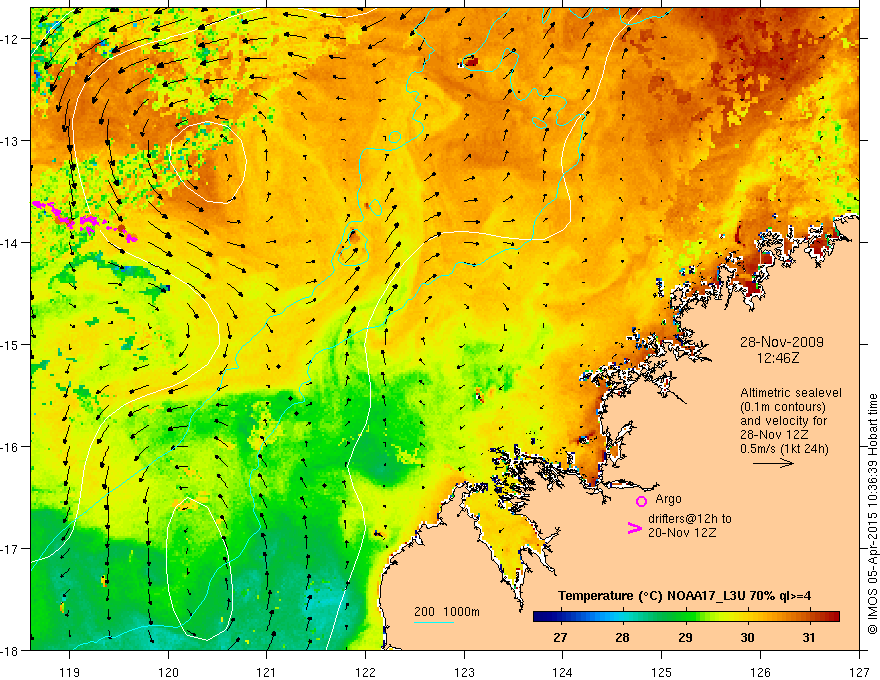880x680 pixels.
Task: Click the 28 colorbar tick label
Action: [622, 637]
